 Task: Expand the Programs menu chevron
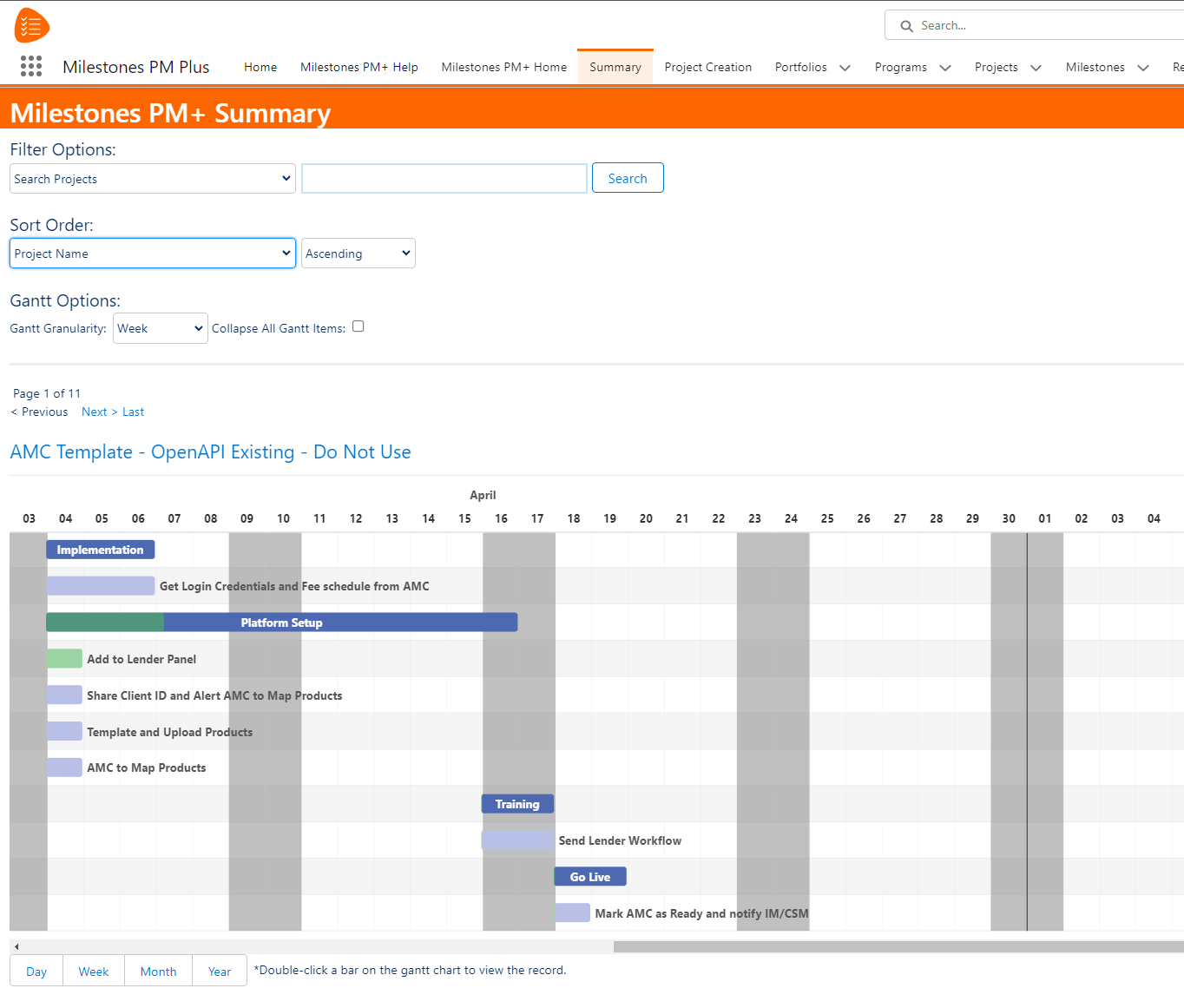point(945,68)
